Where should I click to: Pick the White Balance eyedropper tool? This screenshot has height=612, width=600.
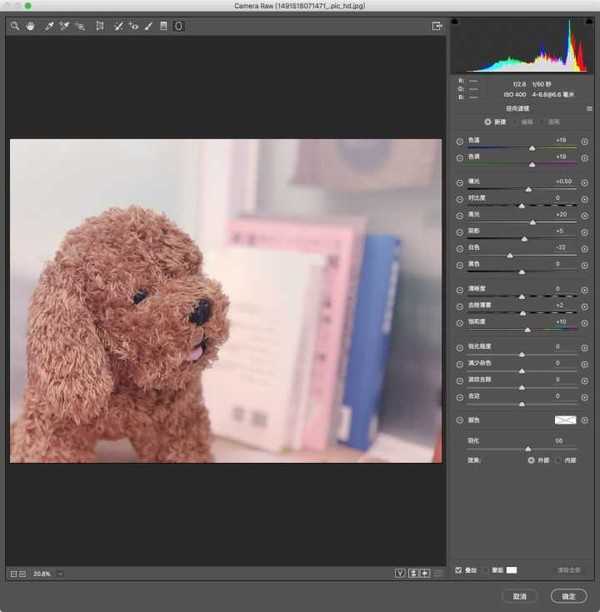point(48,26)
